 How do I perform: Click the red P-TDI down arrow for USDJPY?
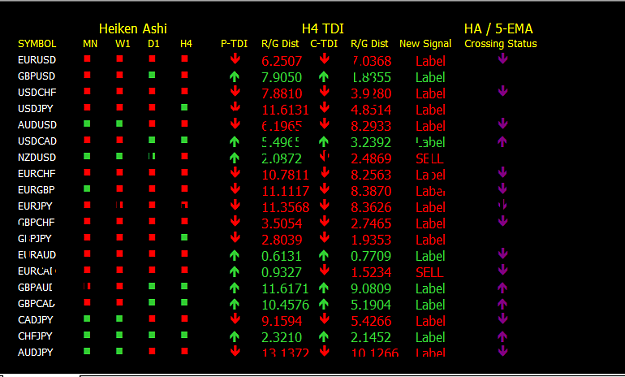click(x=235, y=108)
